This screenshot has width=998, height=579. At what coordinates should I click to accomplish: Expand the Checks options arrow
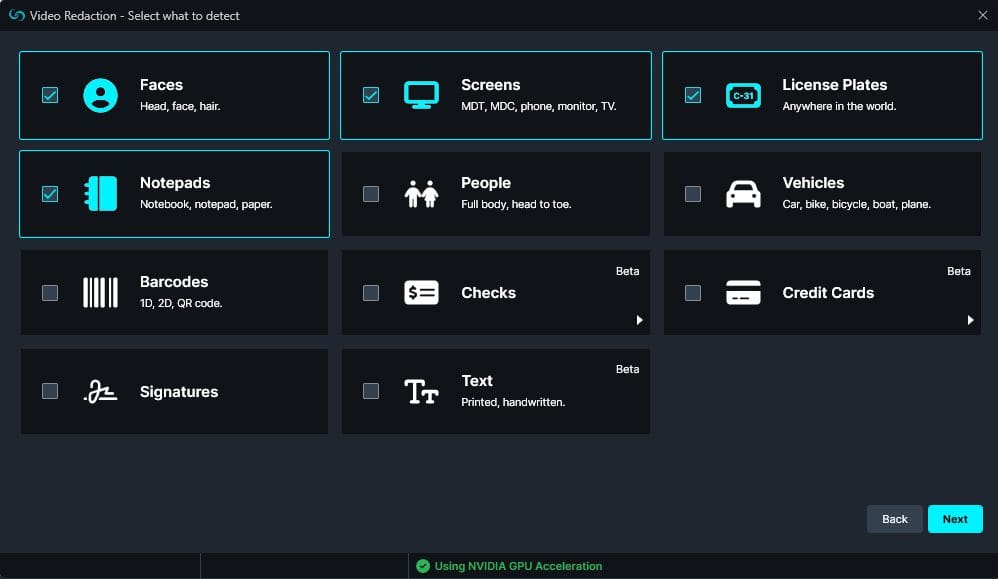tap(639, 320)
